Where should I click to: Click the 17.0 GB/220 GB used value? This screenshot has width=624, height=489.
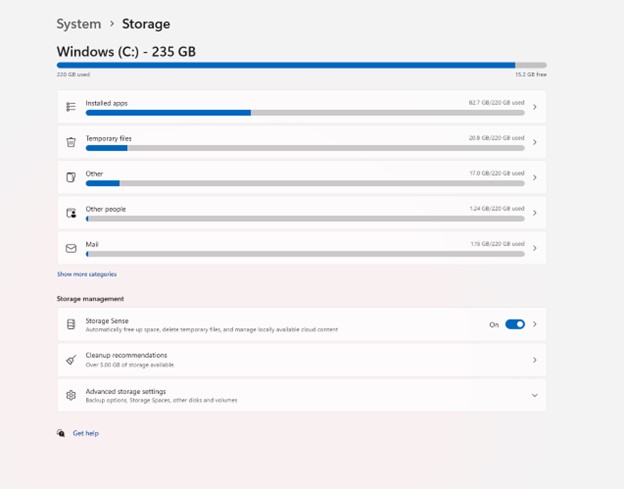497,173
